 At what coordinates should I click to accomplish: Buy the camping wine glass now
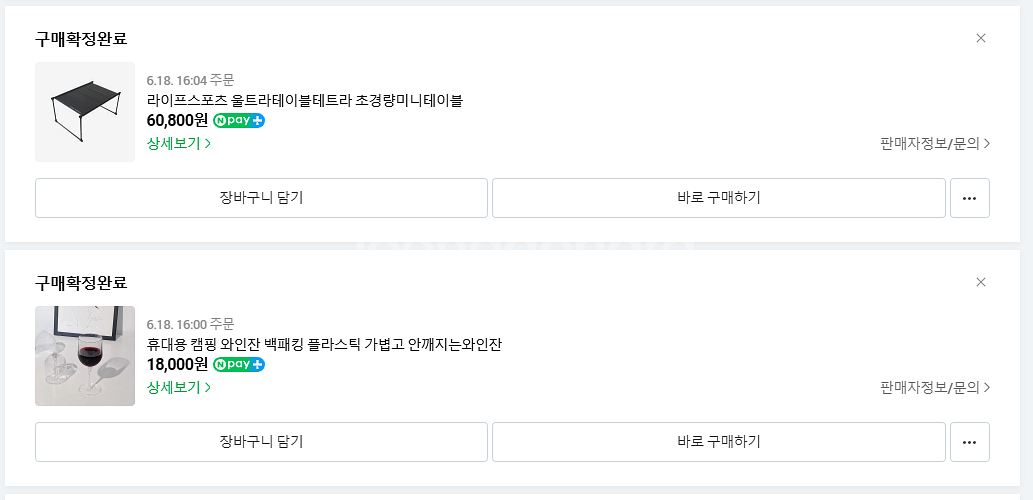coord(718,442)
